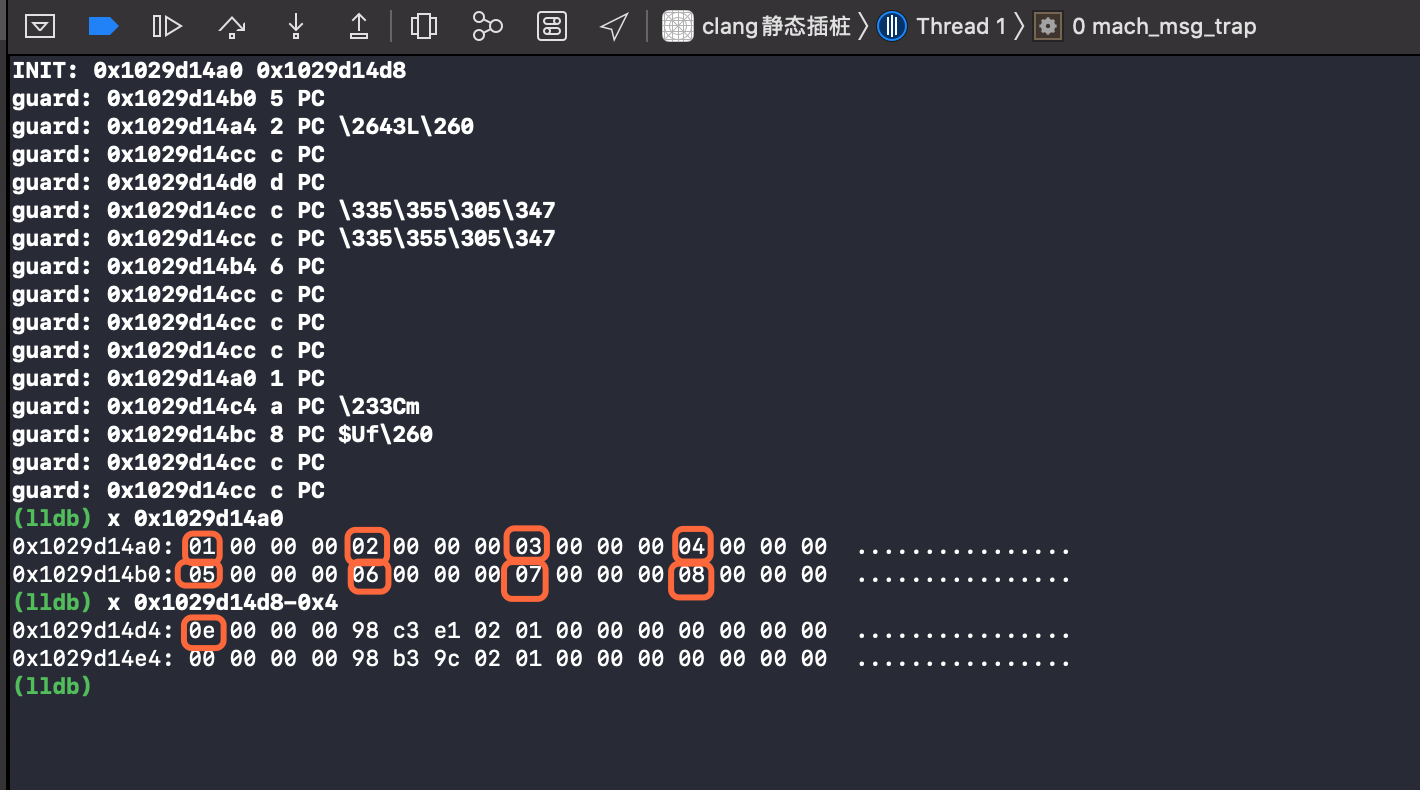
Task: Focus the empty (lldb) prompt at the bottom
Action: [52, 687]
